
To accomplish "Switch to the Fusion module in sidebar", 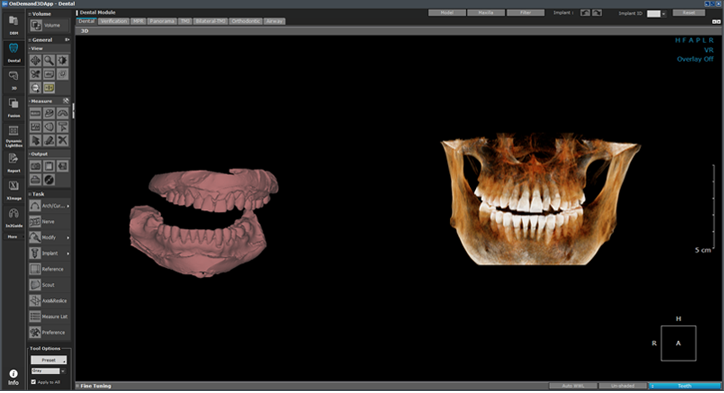I will pos(14,108).
